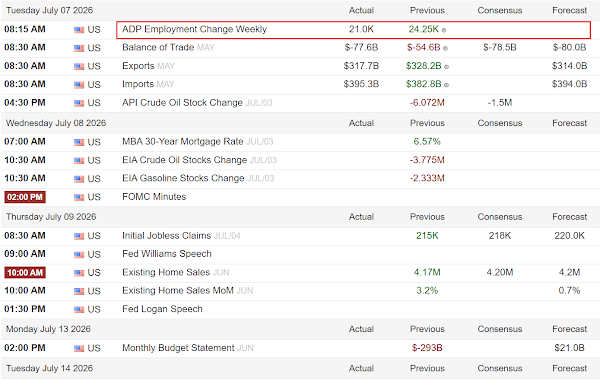Click the -3.775M previous value

pos(427,160)
